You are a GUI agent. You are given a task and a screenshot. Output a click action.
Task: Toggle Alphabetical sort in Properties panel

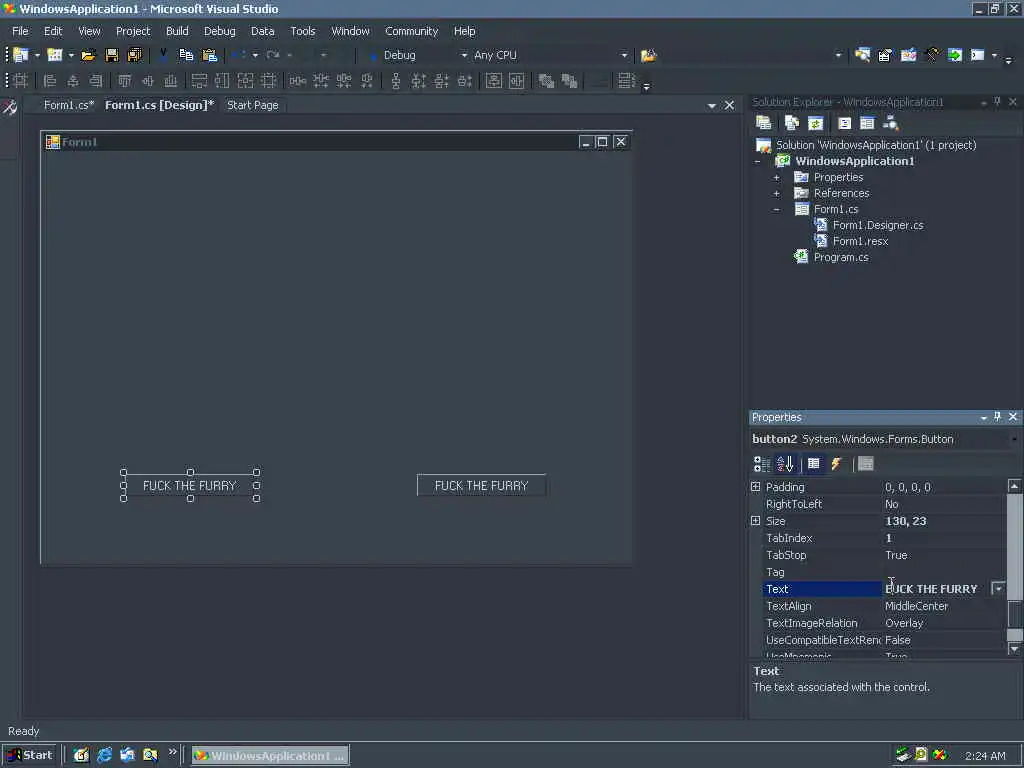click(785, 464)
